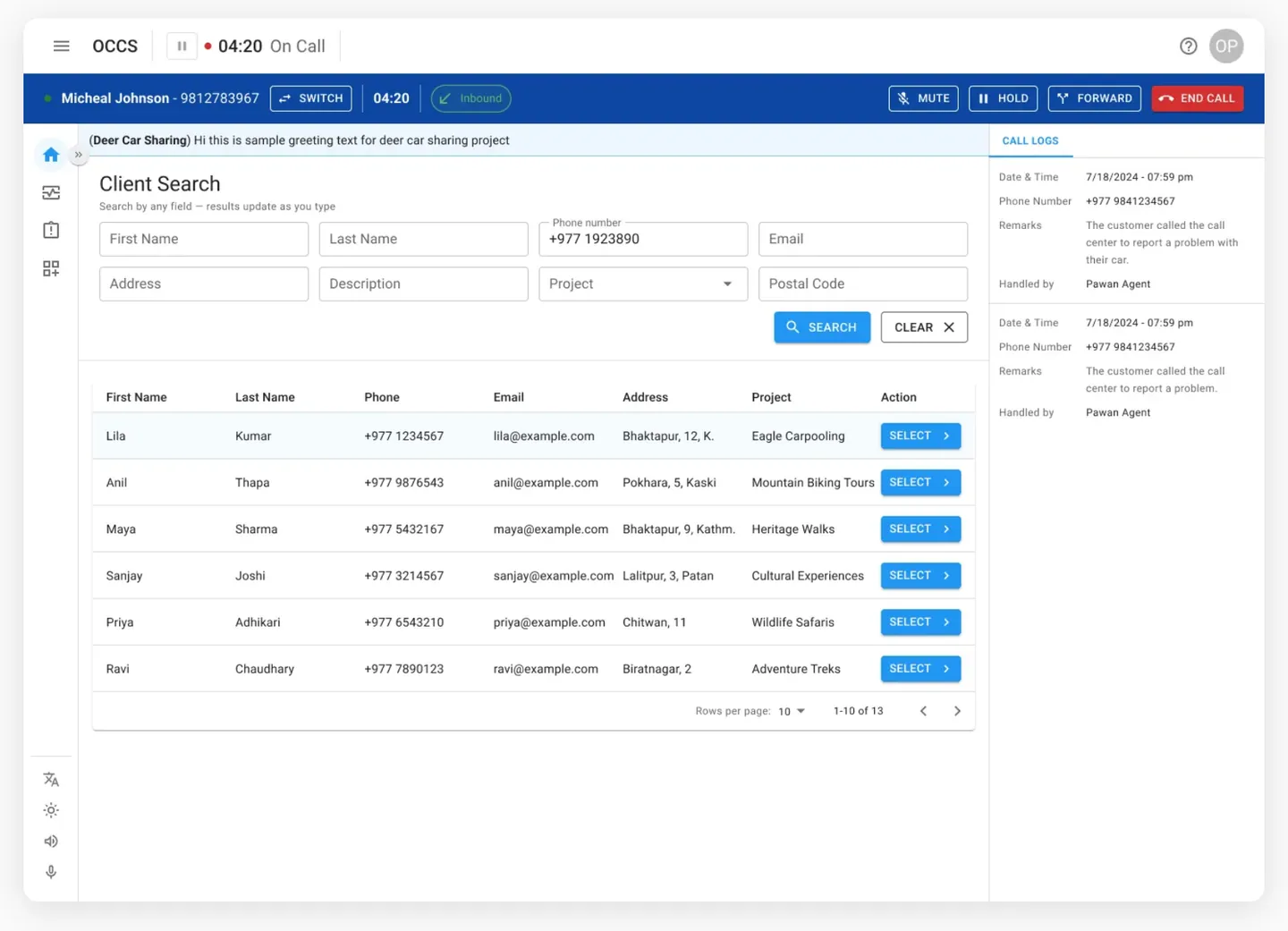Click the lila@example.com email cell
Viewport: 1288px width, 931px height.
[544, 436]
